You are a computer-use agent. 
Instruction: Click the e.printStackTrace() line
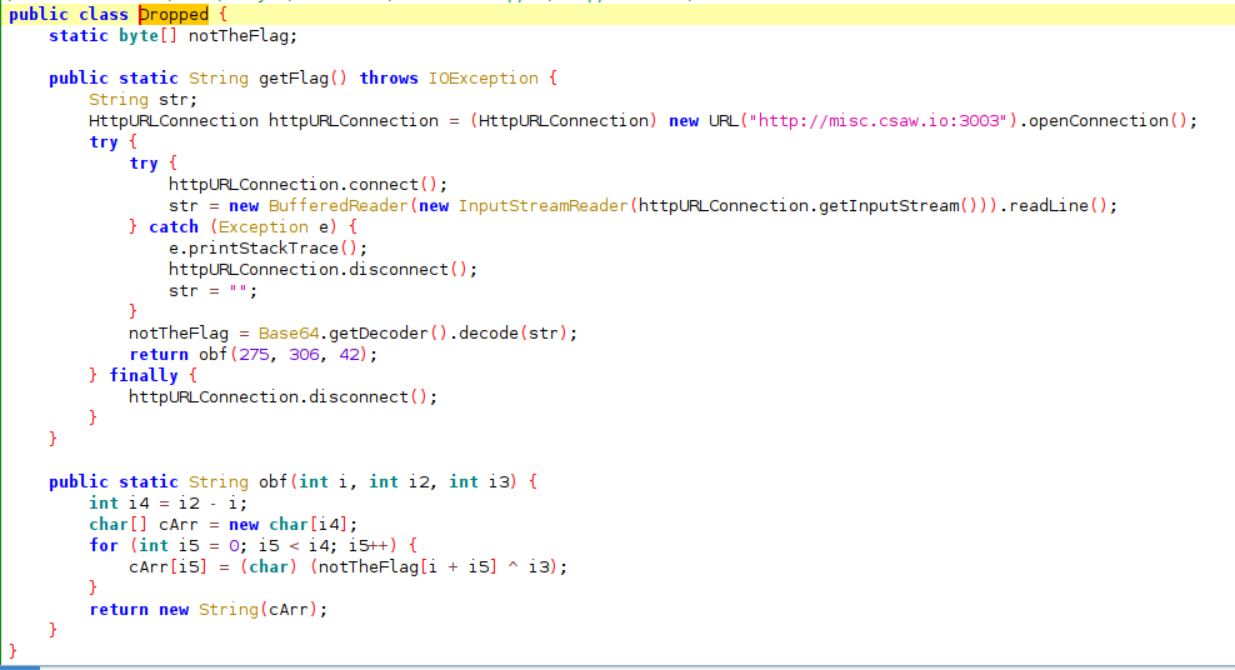pos(268,248)
